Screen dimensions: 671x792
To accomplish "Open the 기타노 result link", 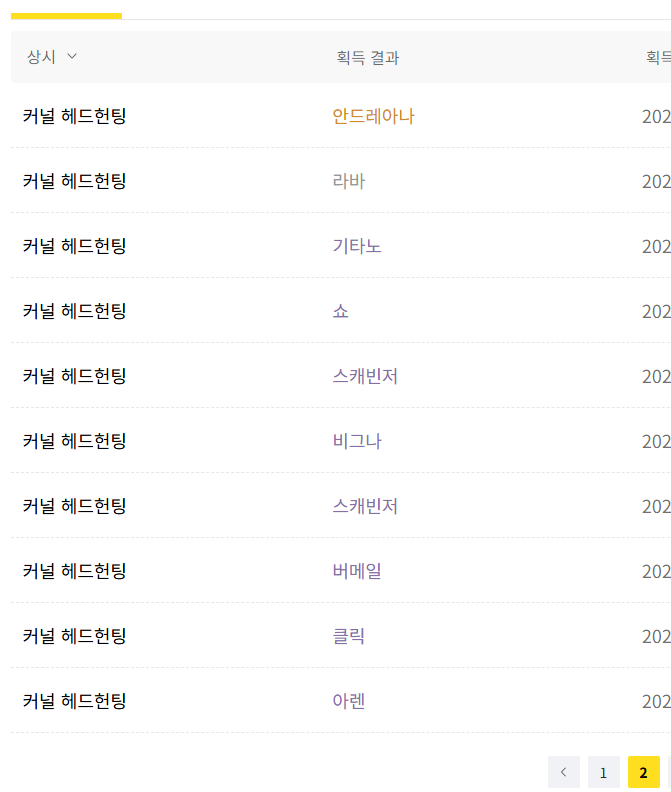I will pos(357,246).
